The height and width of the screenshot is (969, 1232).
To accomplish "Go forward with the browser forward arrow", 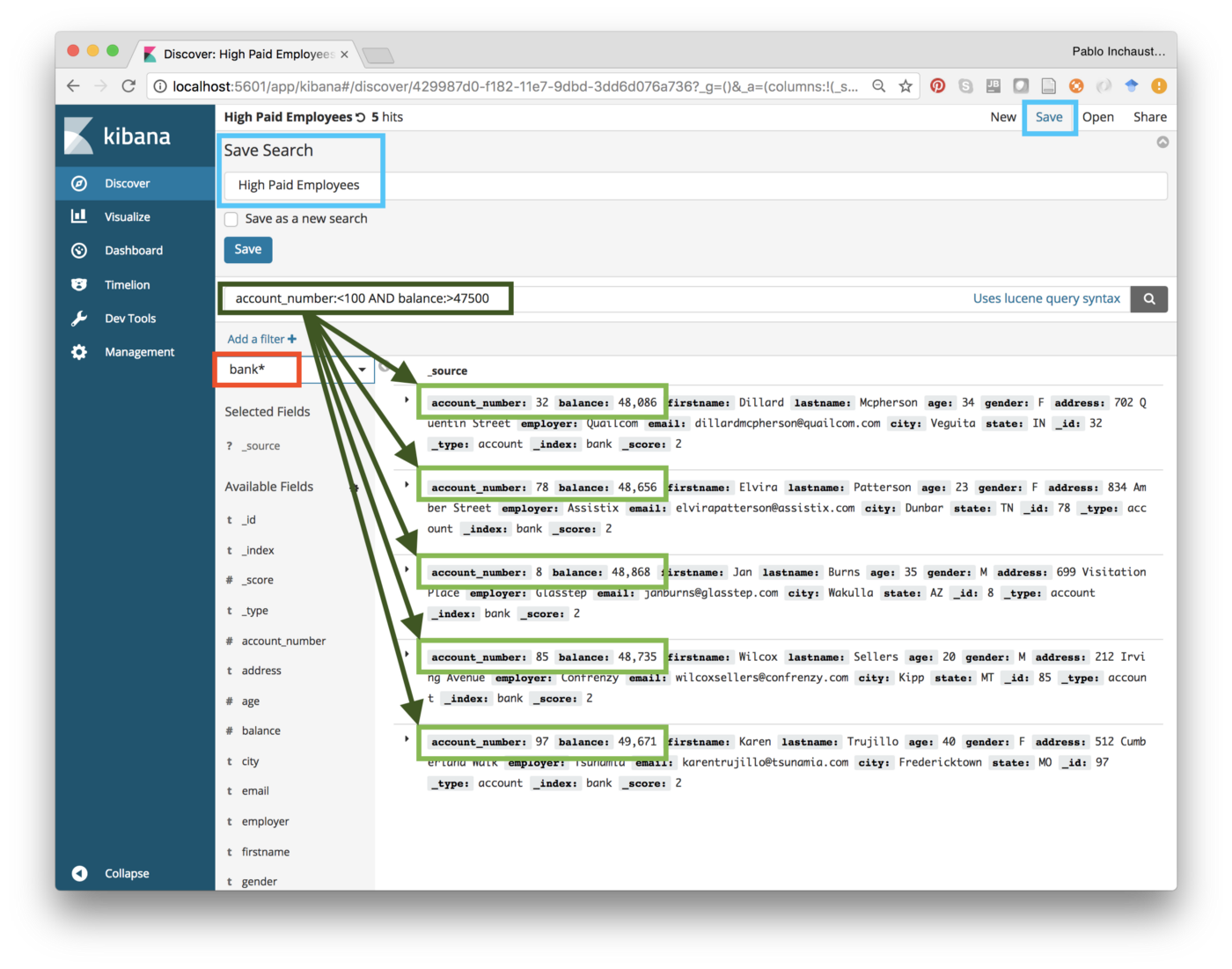I will pyautogui.click(x=101, y=85).
